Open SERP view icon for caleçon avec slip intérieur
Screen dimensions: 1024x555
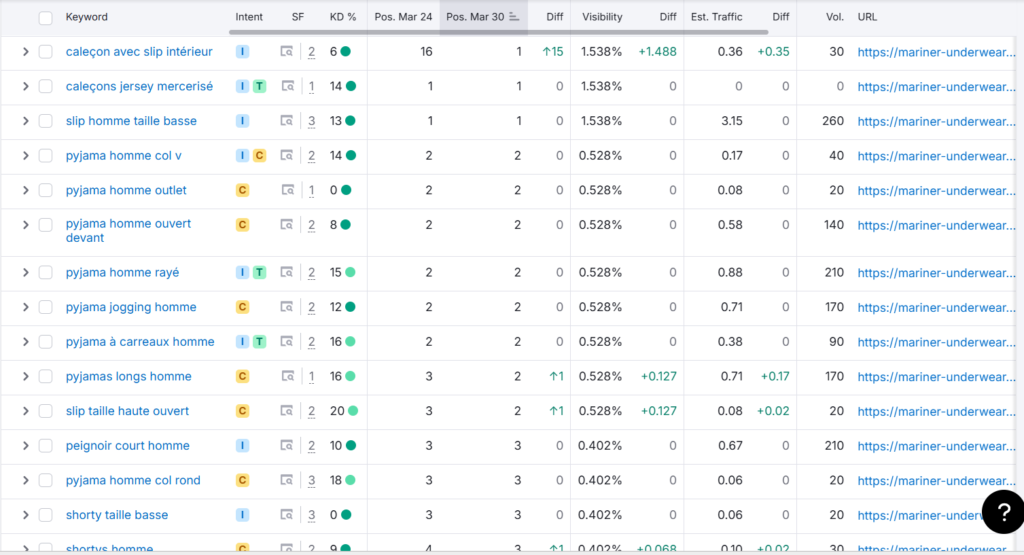click(x=286, y=52)
